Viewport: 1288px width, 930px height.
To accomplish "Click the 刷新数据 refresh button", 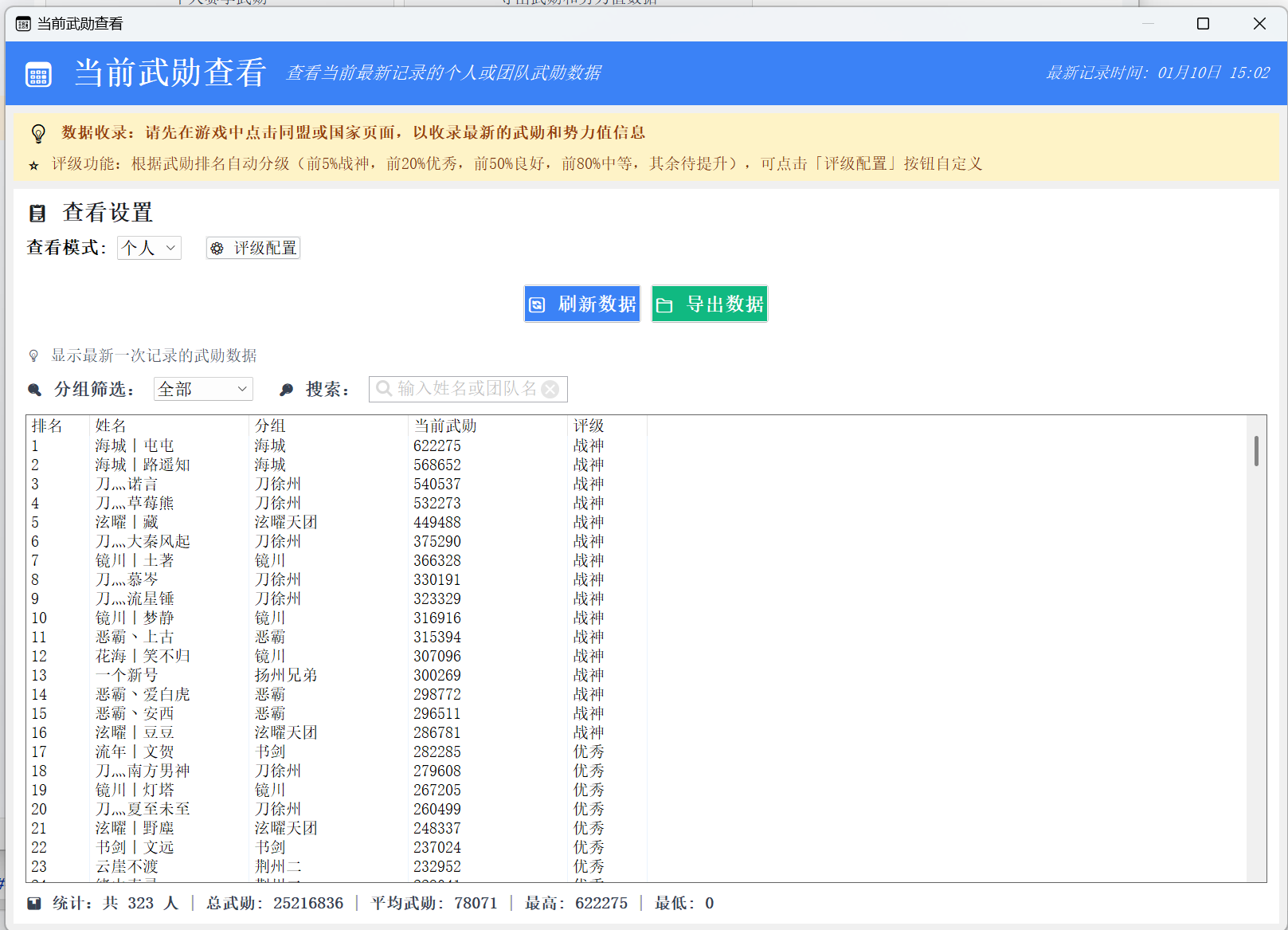I will click(582, 304).
